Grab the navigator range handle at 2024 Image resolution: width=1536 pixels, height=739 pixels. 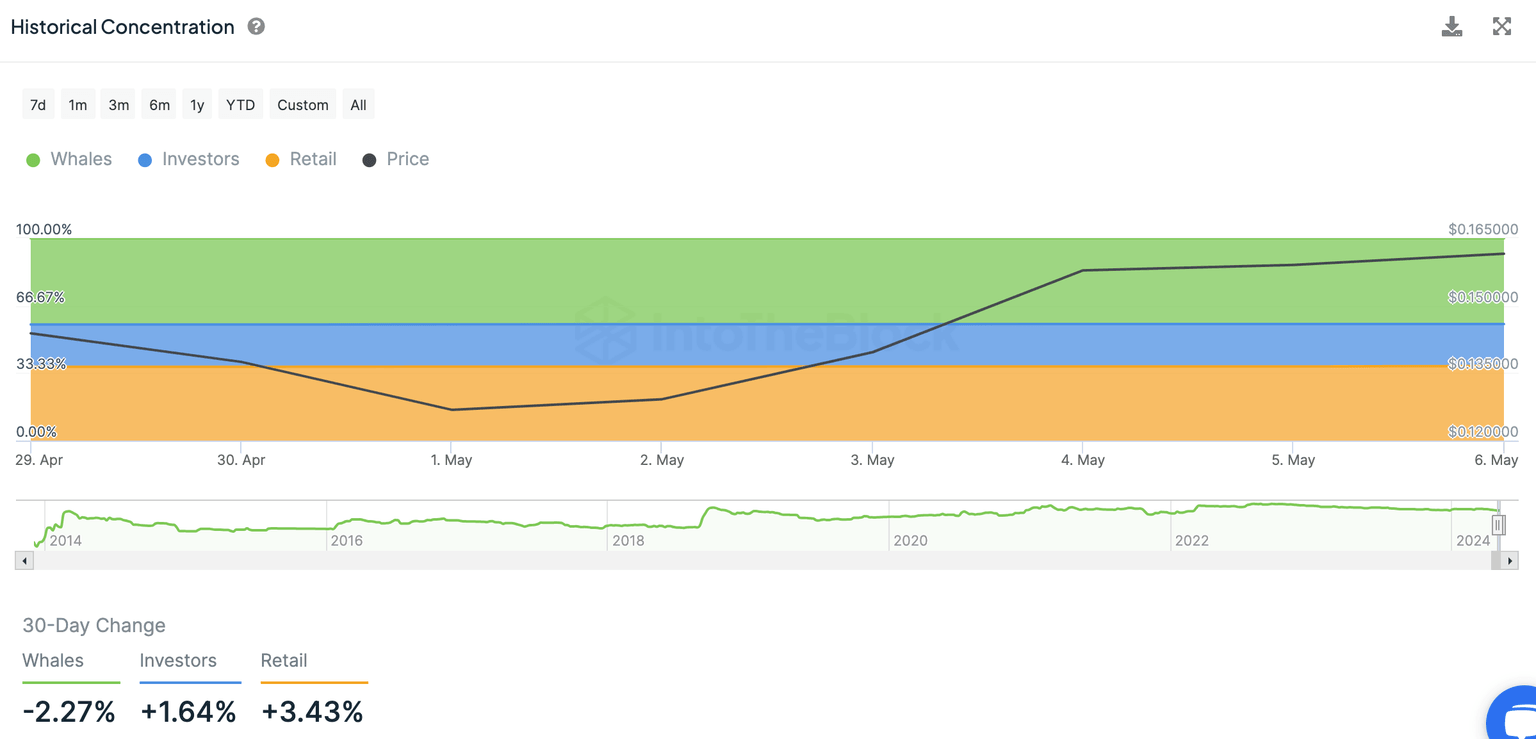[x=1497, y=526]
